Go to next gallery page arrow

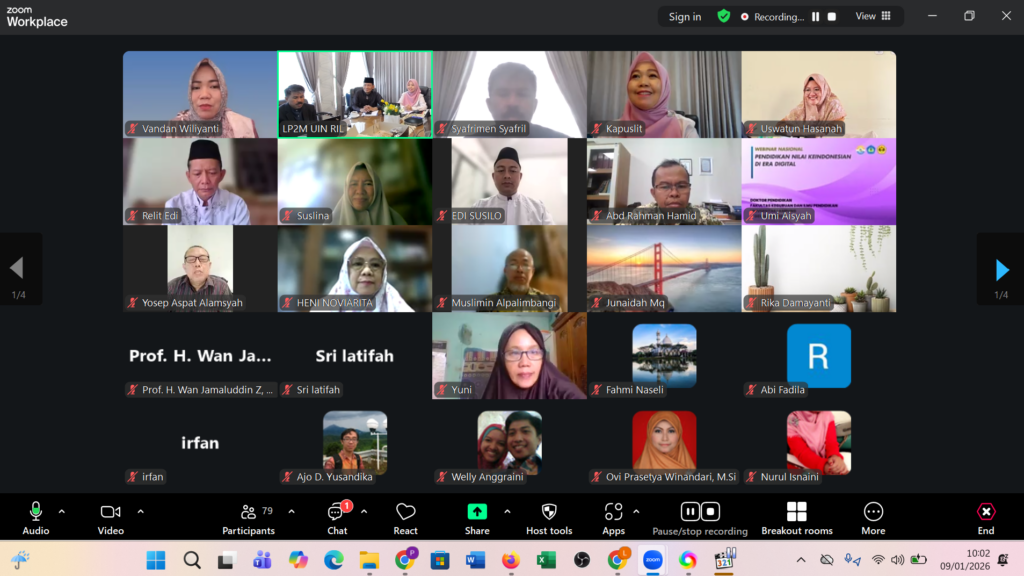(x=1002, y=269)
